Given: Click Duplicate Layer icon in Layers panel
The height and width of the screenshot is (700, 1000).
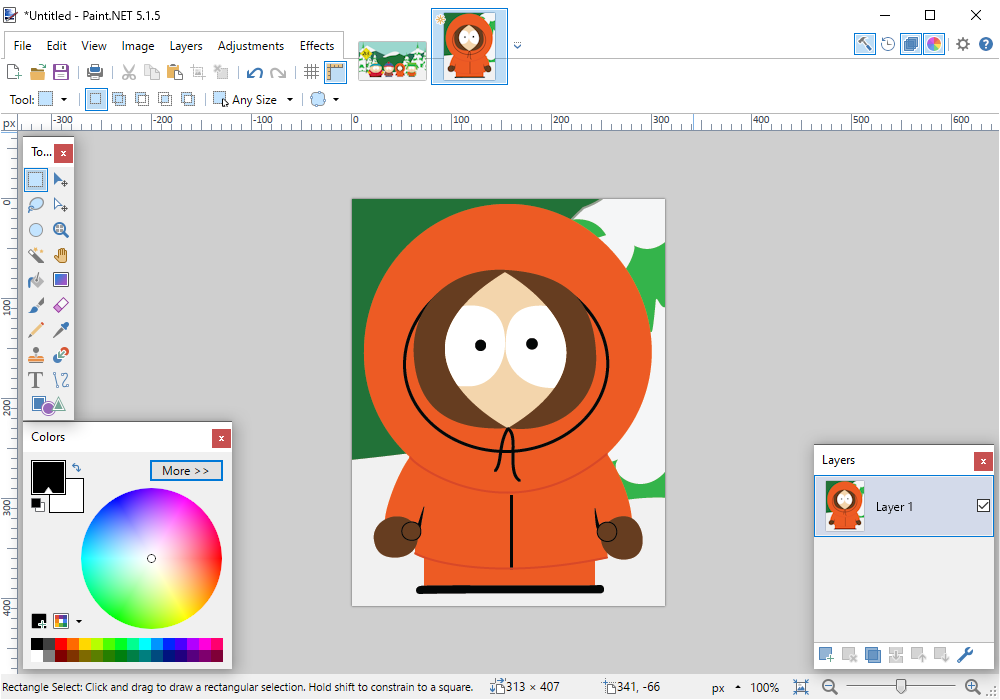Looking at the screenshot, I should click(872, 654).
